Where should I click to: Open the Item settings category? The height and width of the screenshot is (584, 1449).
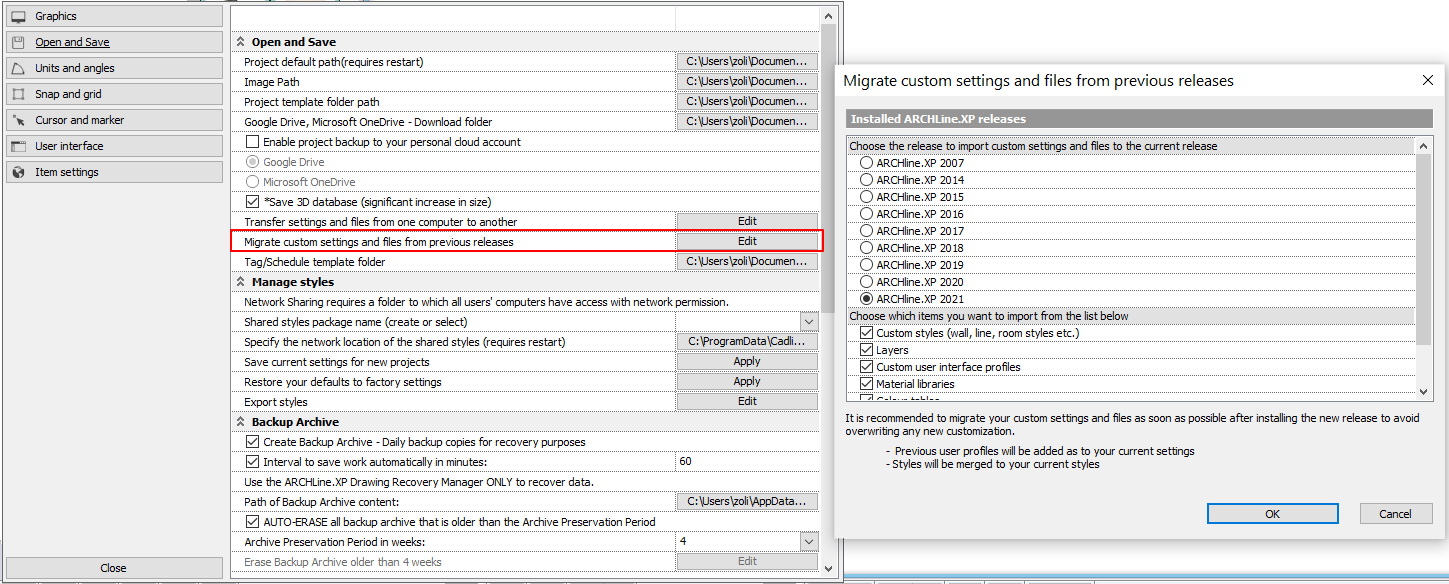(114, 172)
